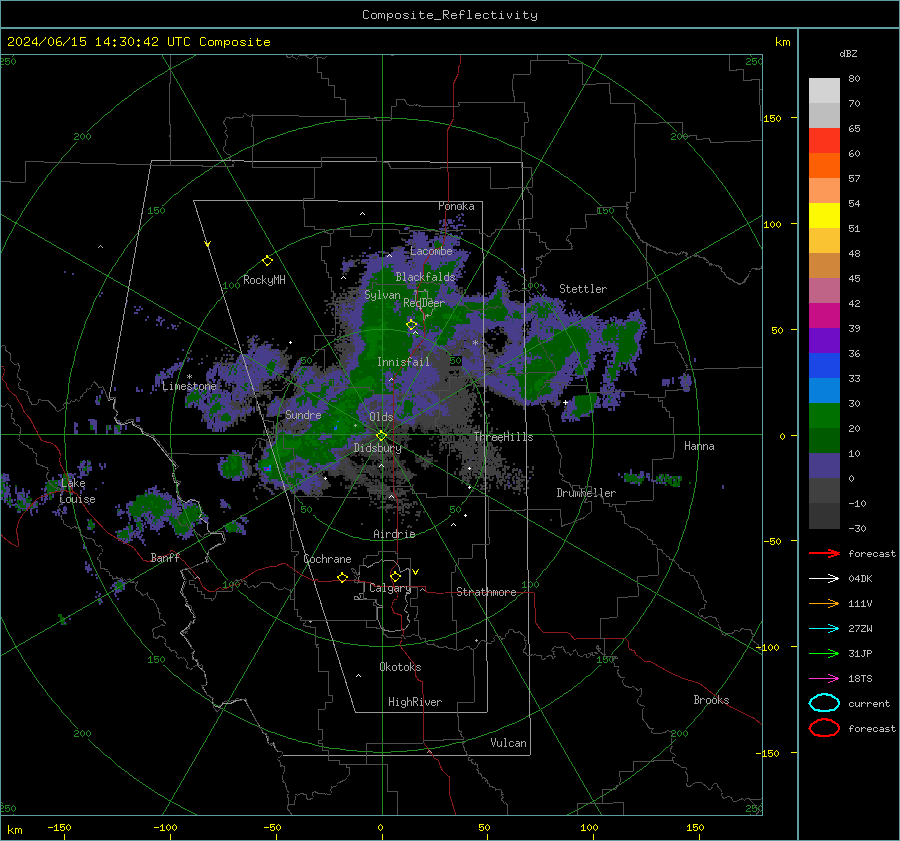
Task: Click the 31JP legend label
Action: coord(860,653)
